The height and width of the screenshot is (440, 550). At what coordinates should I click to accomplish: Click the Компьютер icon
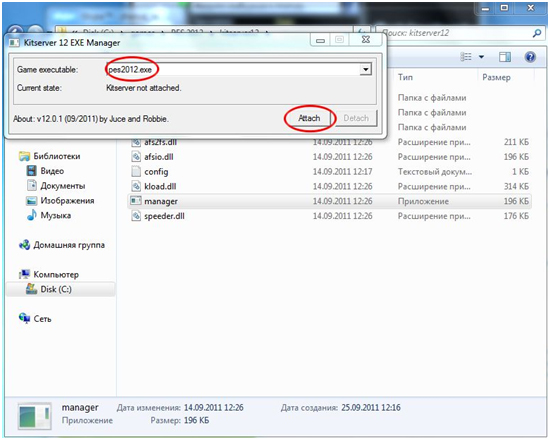25,274
